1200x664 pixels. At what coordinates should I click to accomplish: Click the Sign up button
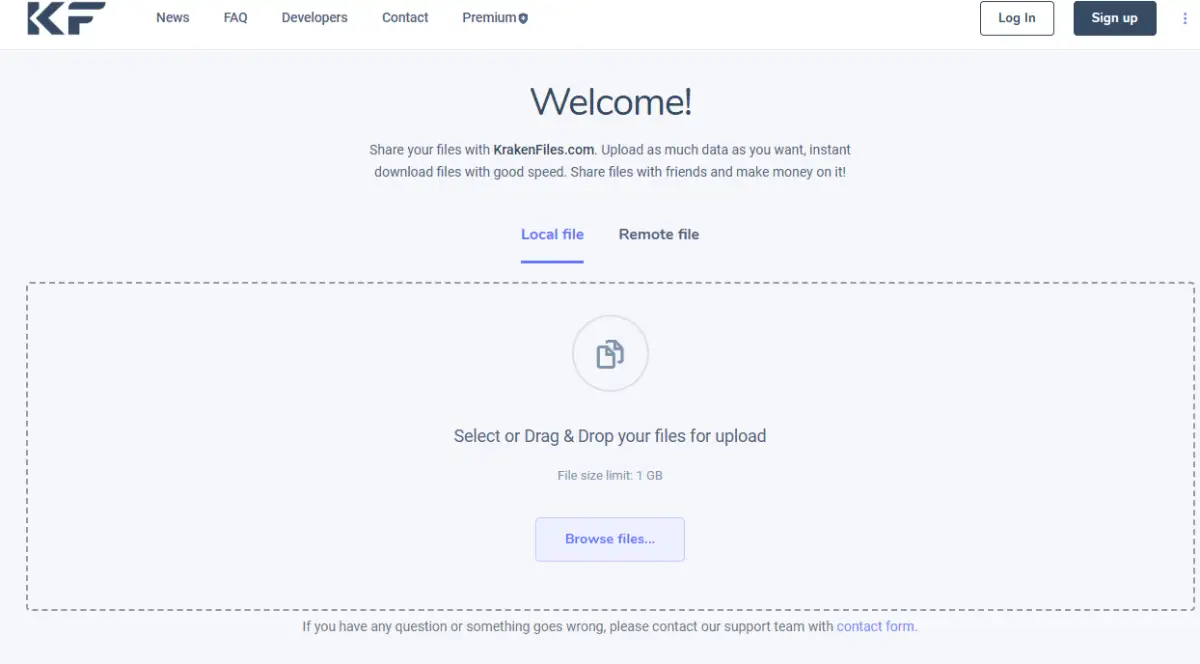click(x=1115, y=18)
